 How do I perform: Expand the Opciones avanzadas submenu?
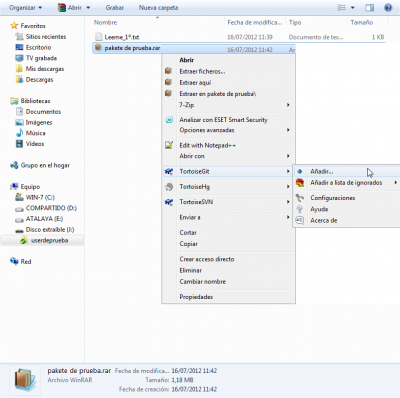click(288, 130)
